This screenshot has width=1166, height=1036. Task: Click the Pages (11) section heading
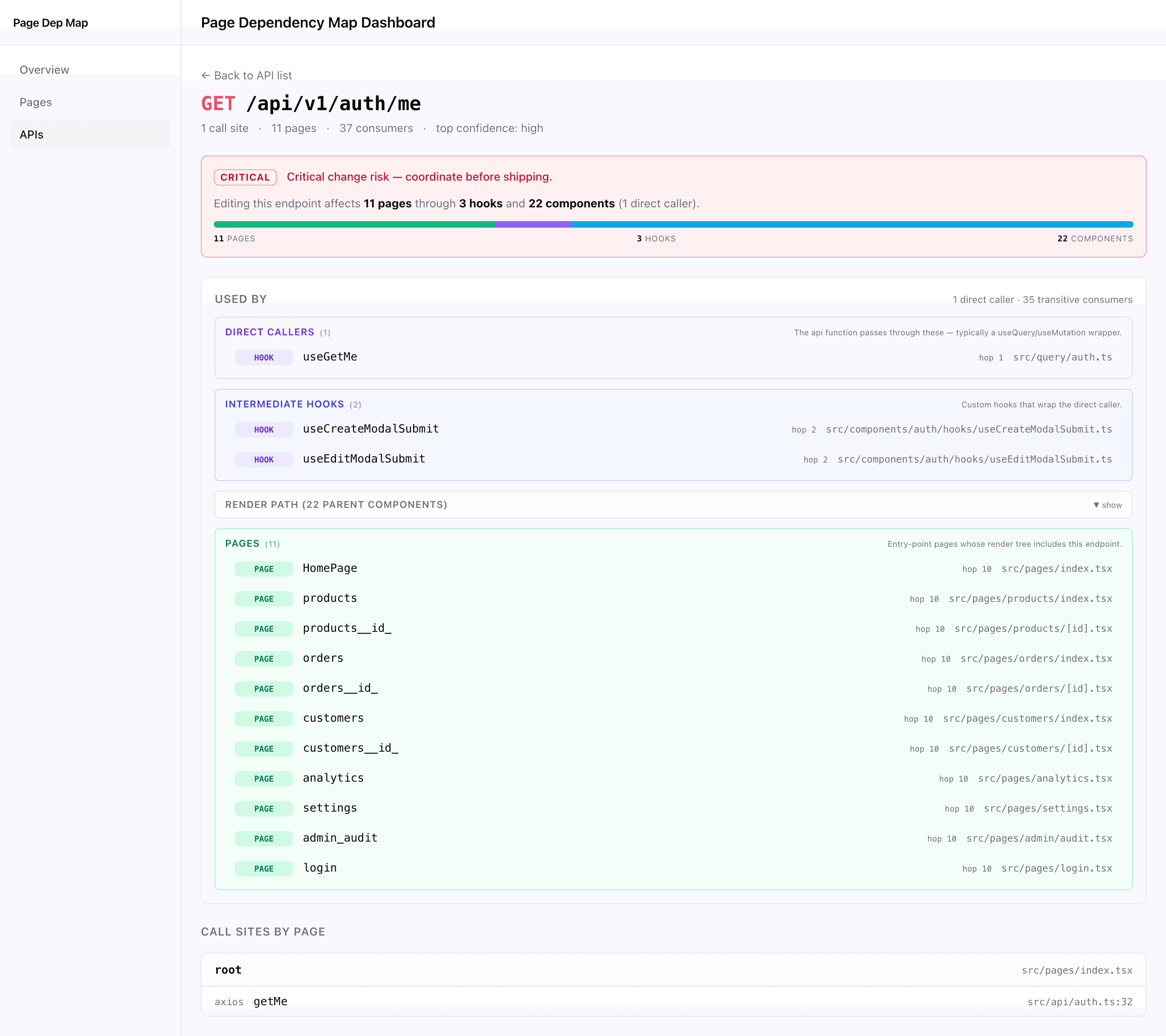252,544
